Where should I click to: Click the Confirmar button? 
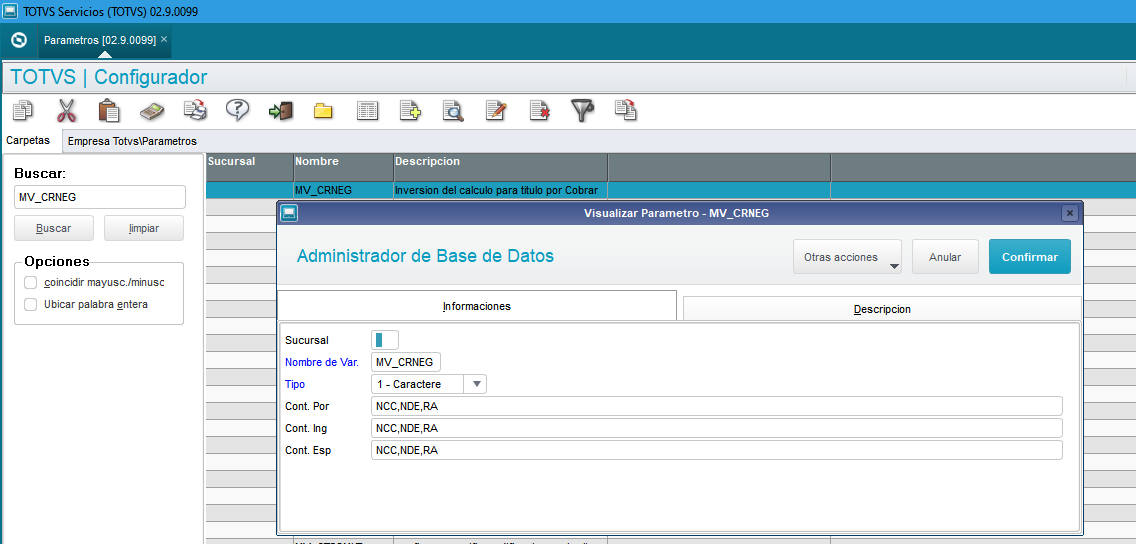tap(1030, 257)
